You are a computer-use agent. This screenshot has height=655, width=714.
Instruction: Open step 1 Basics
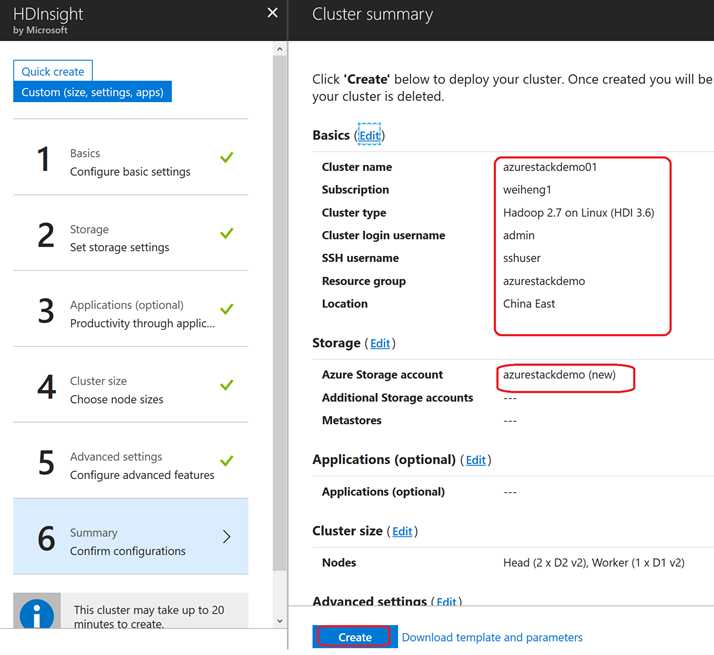coord(131,157)
